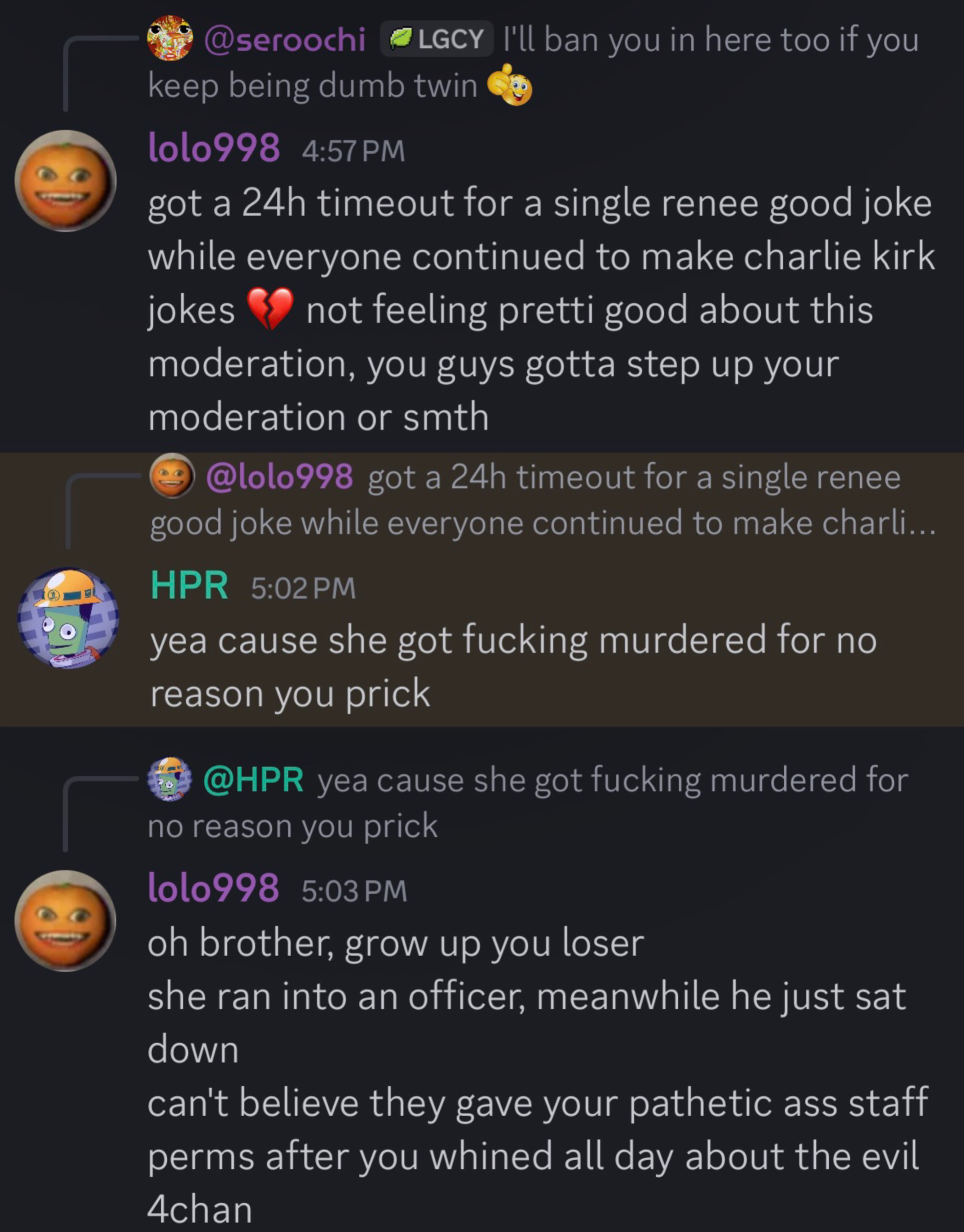
Task: Open the HPR username at 5:02 PM
Action: [190, 585]
